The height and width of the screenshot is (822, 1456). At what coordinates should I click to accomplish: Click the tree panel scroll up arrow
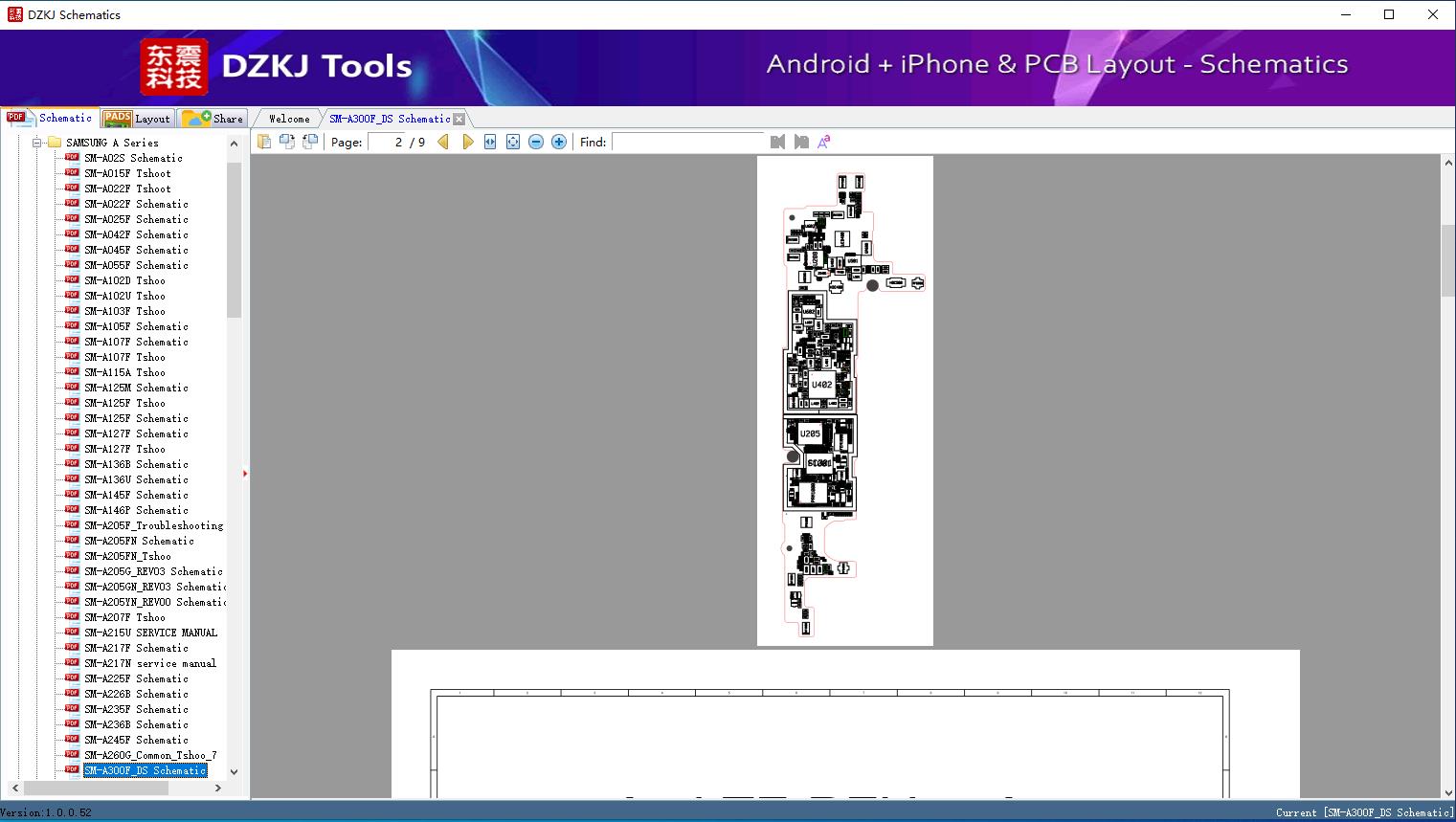point(234,144)
